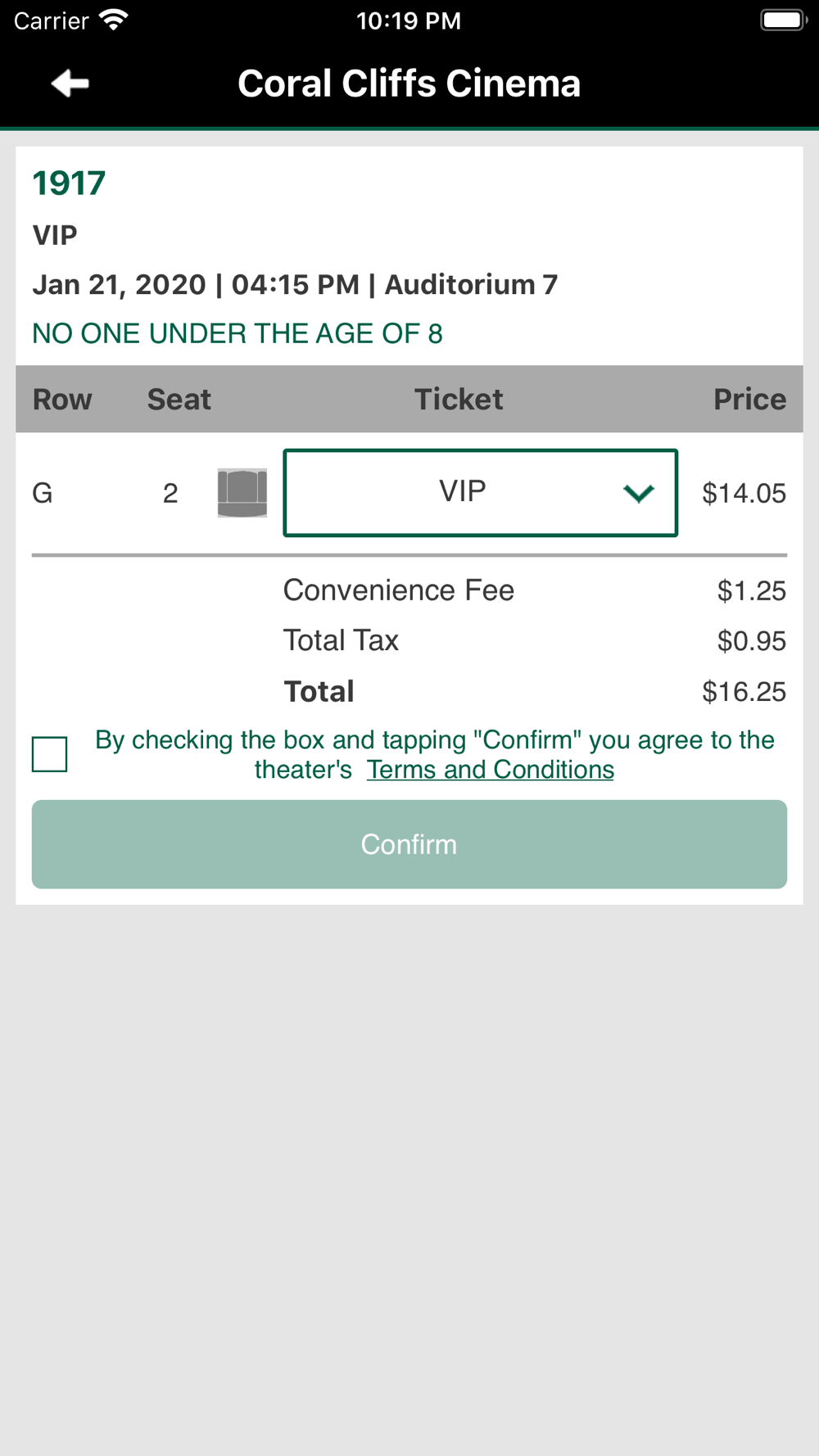
Task: Tap the Confirm button
Action: pos(409,844)
